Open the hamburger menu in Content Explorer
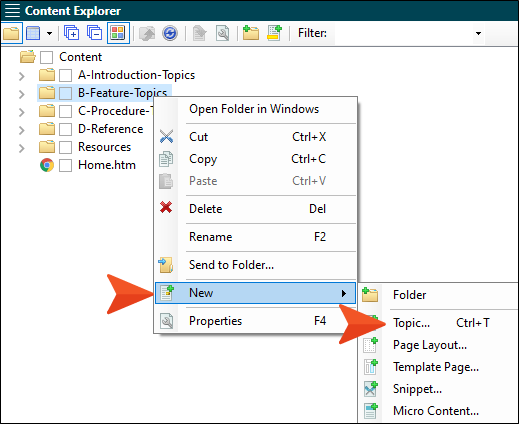 click(12, 11)
